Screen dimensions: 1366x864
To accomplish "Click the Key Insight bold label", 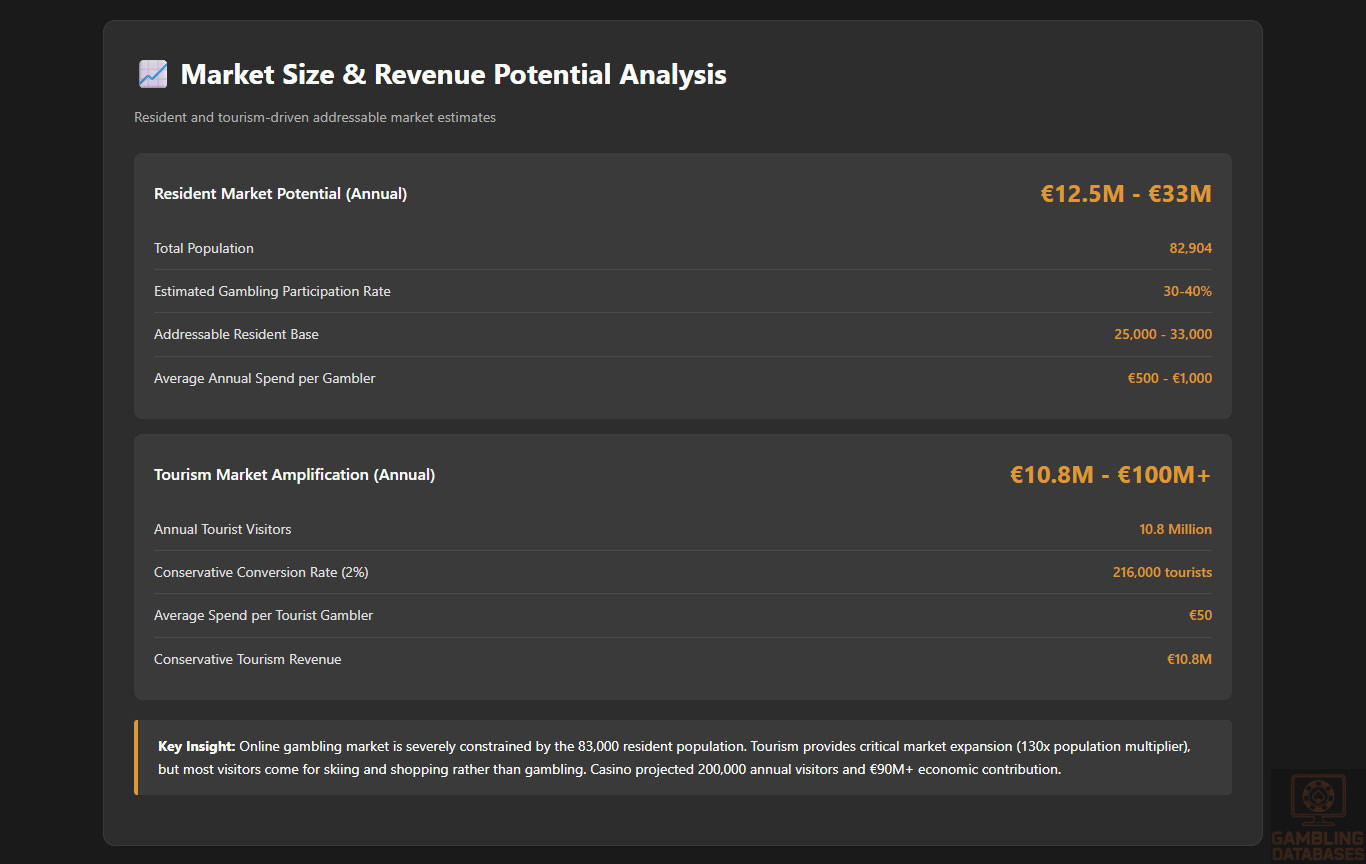I will (197, 747).
